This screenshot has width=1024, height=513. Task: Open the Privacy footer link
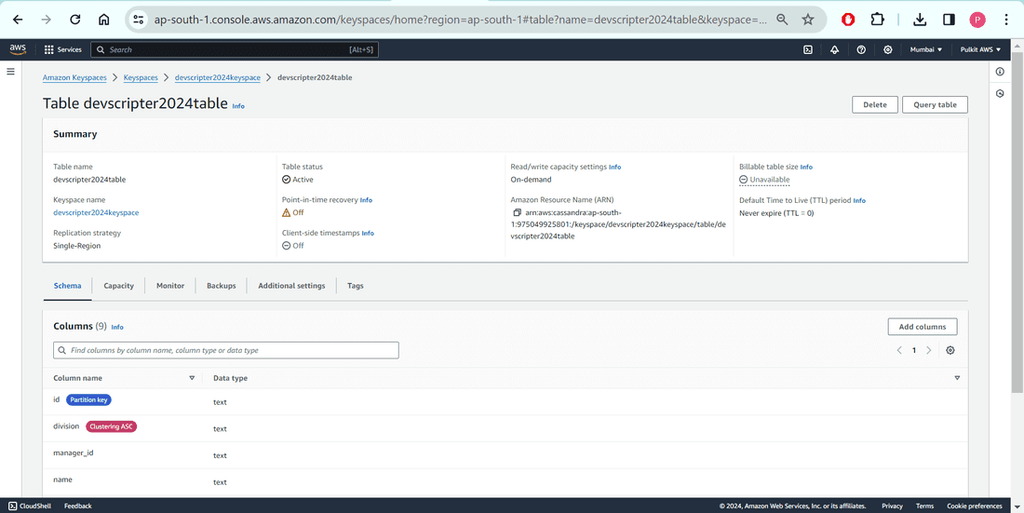[x=891, y=506]
